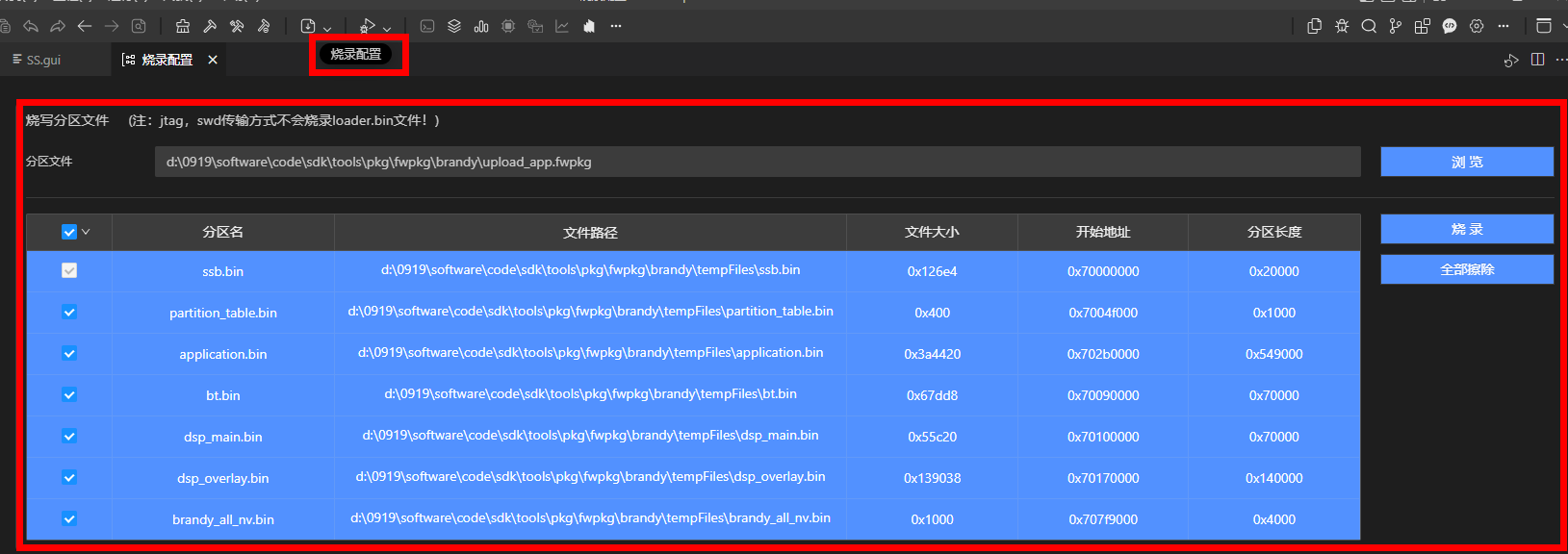
Task: Open the terminal icon in the toolbar
Action: [x=427, y=26]
